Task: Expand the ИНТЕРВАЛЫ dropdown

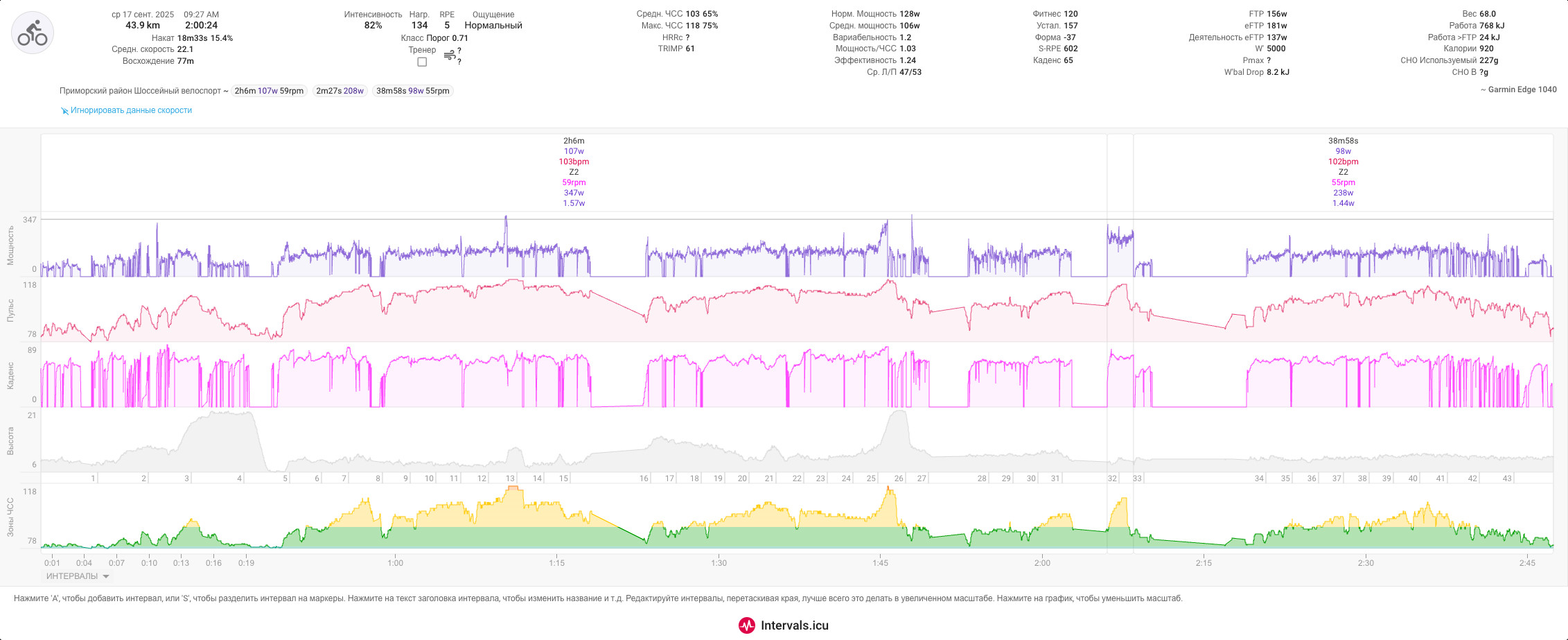Action: pyautogui.click(x=78, y=576)
